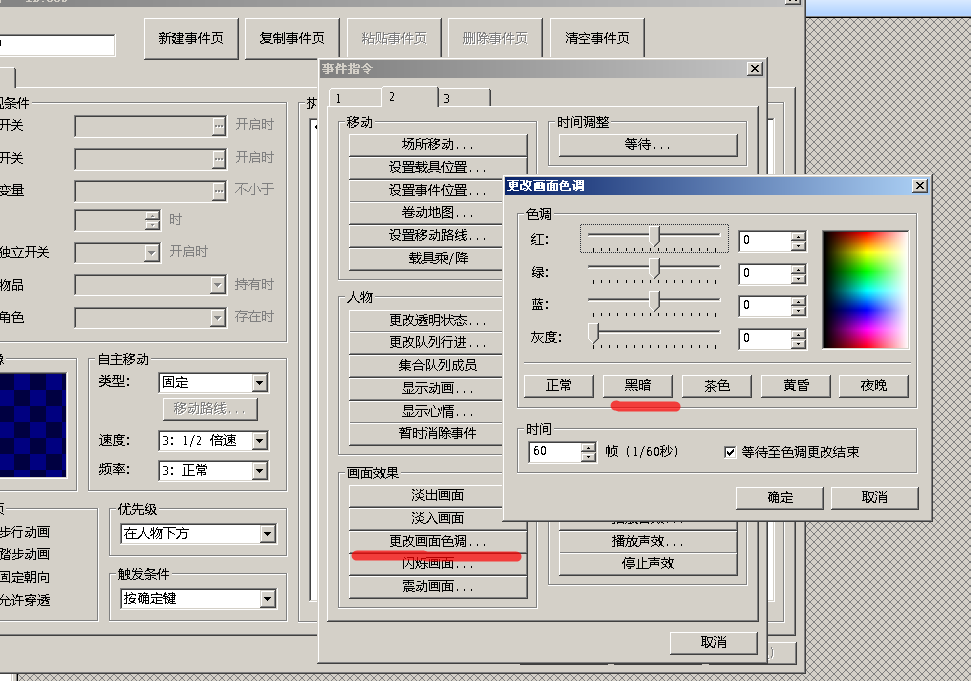Apply the 黑暗 tone preset
Image resolution: width=971 pixels, height=681 pixels.
638,386
